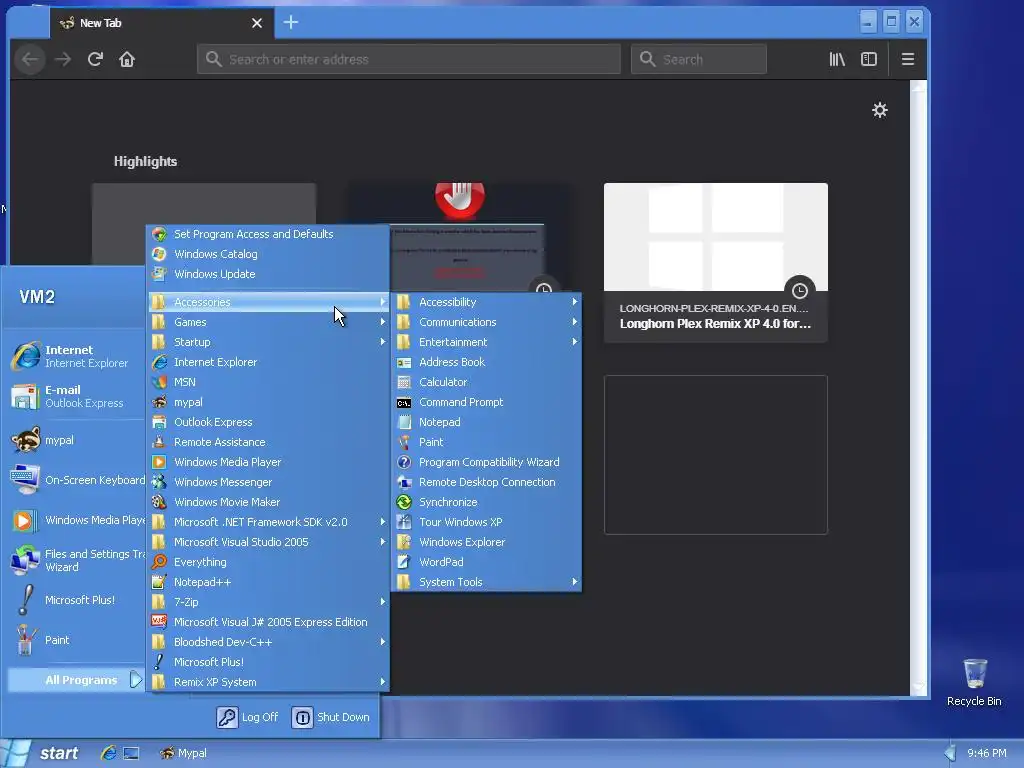Expand Games folder in All Programs

tap(268, 322)
